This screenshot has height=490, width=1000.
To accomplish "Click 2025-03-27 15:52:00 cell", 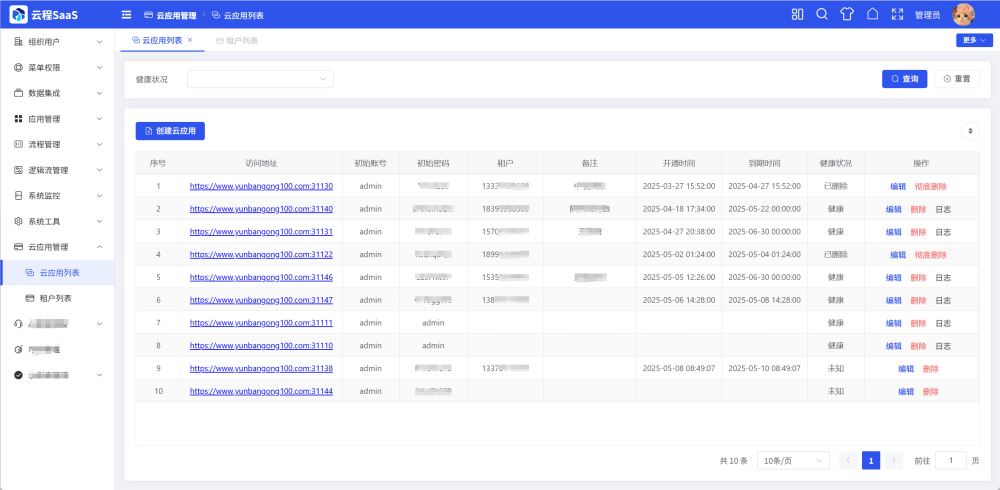I will coord(679,186).
